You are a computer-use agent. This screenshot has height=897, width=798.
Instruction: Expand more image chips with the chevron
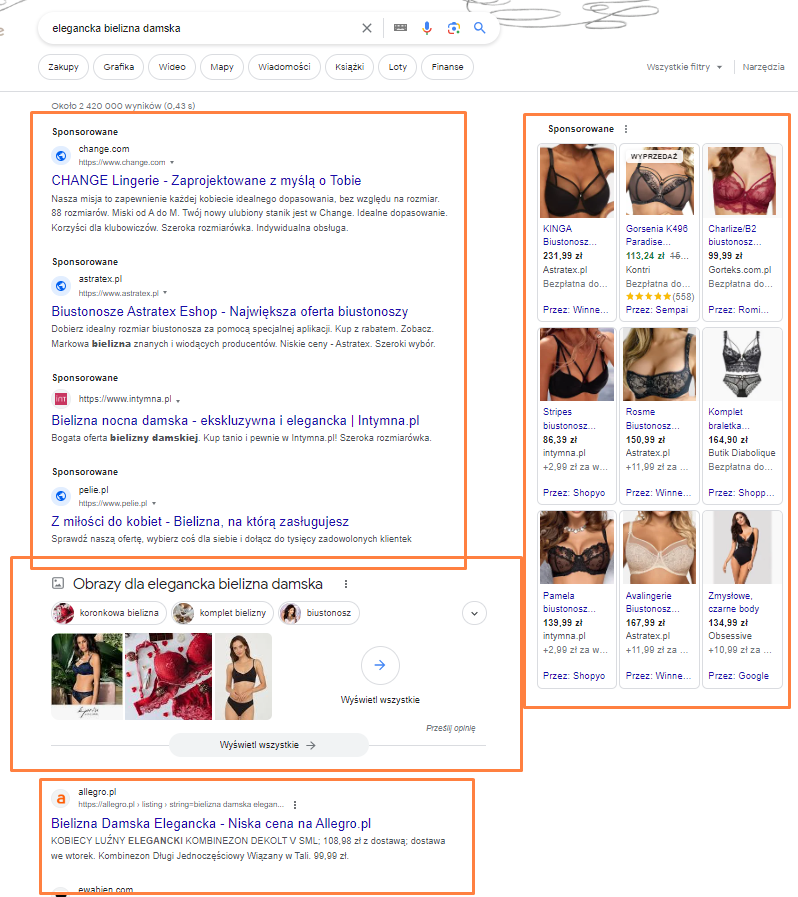click(474, 613)
